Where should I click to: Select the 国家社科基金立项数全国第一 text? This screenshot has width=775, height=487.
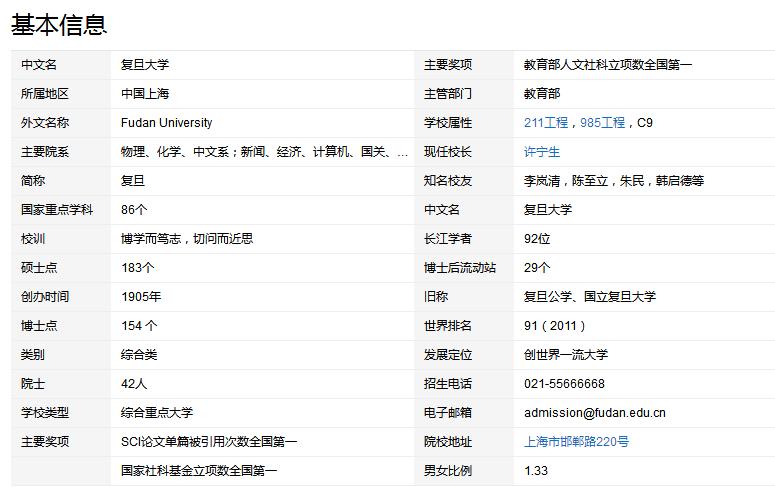(199, 471)
